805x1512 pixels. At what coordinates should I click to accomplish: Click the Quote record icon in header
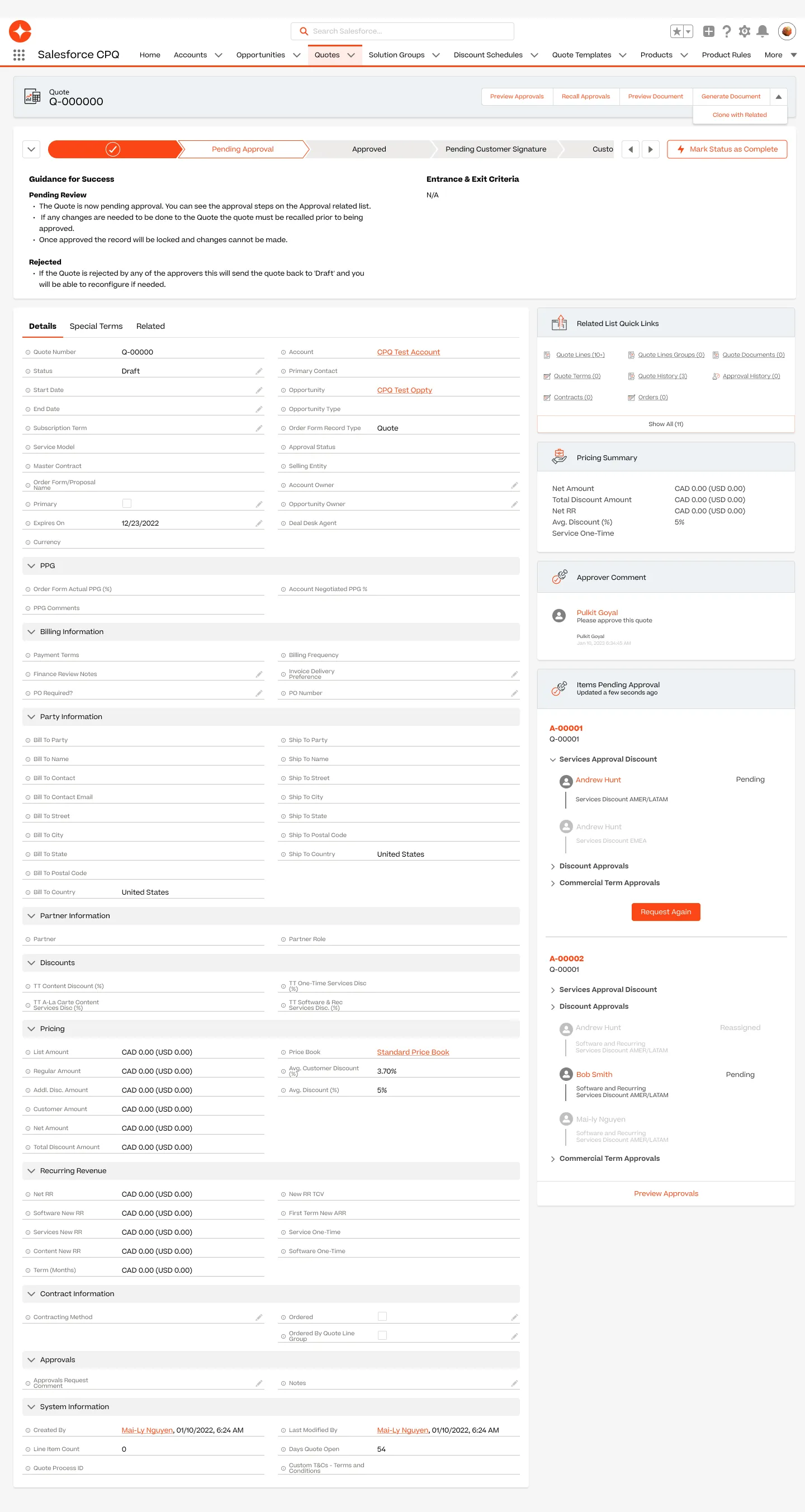(x=32, y=96)
